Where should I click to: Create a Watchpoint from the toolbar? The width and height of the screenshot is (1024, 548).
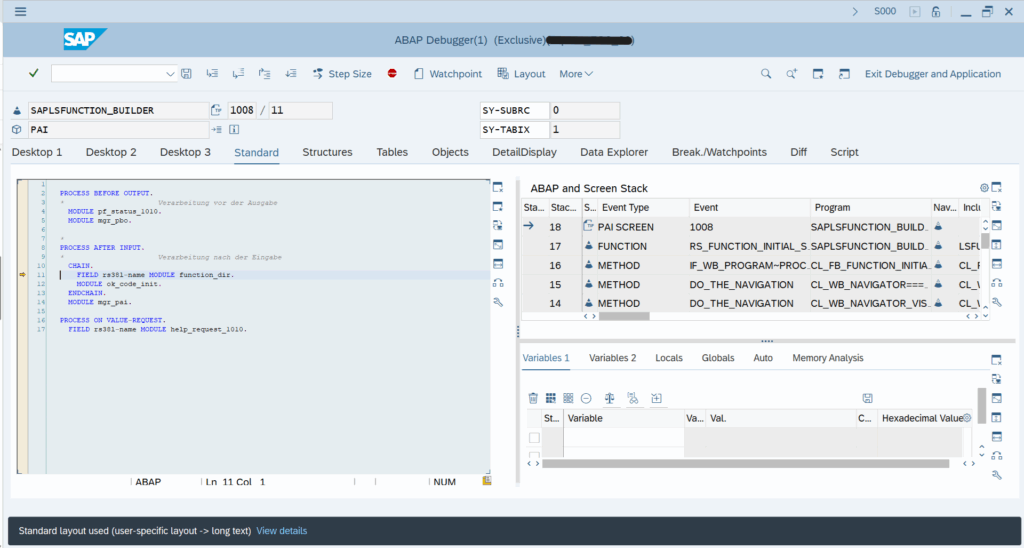click(448, 74)
